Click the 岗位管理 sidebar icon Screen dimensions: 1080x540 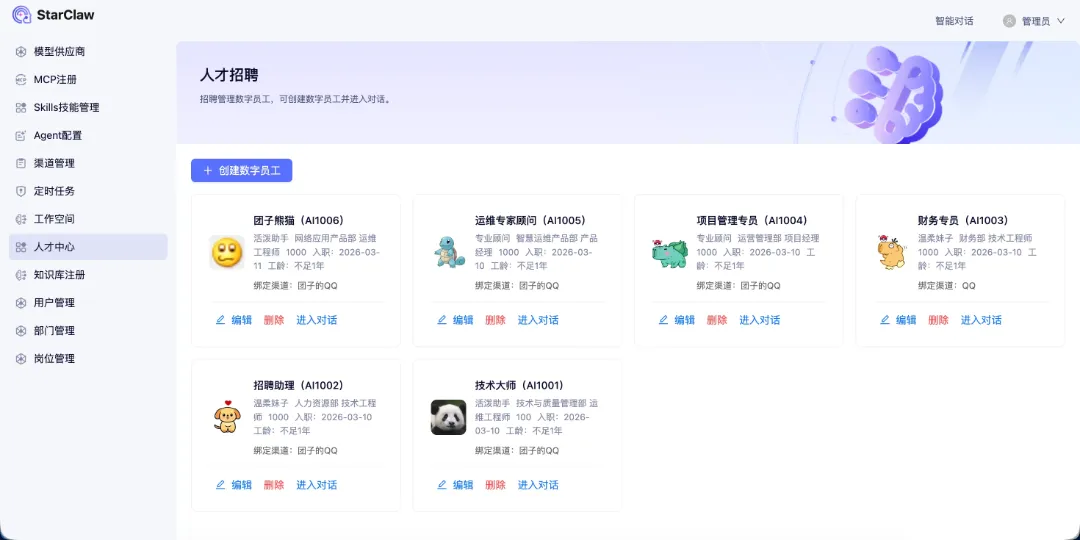[21, 358]
